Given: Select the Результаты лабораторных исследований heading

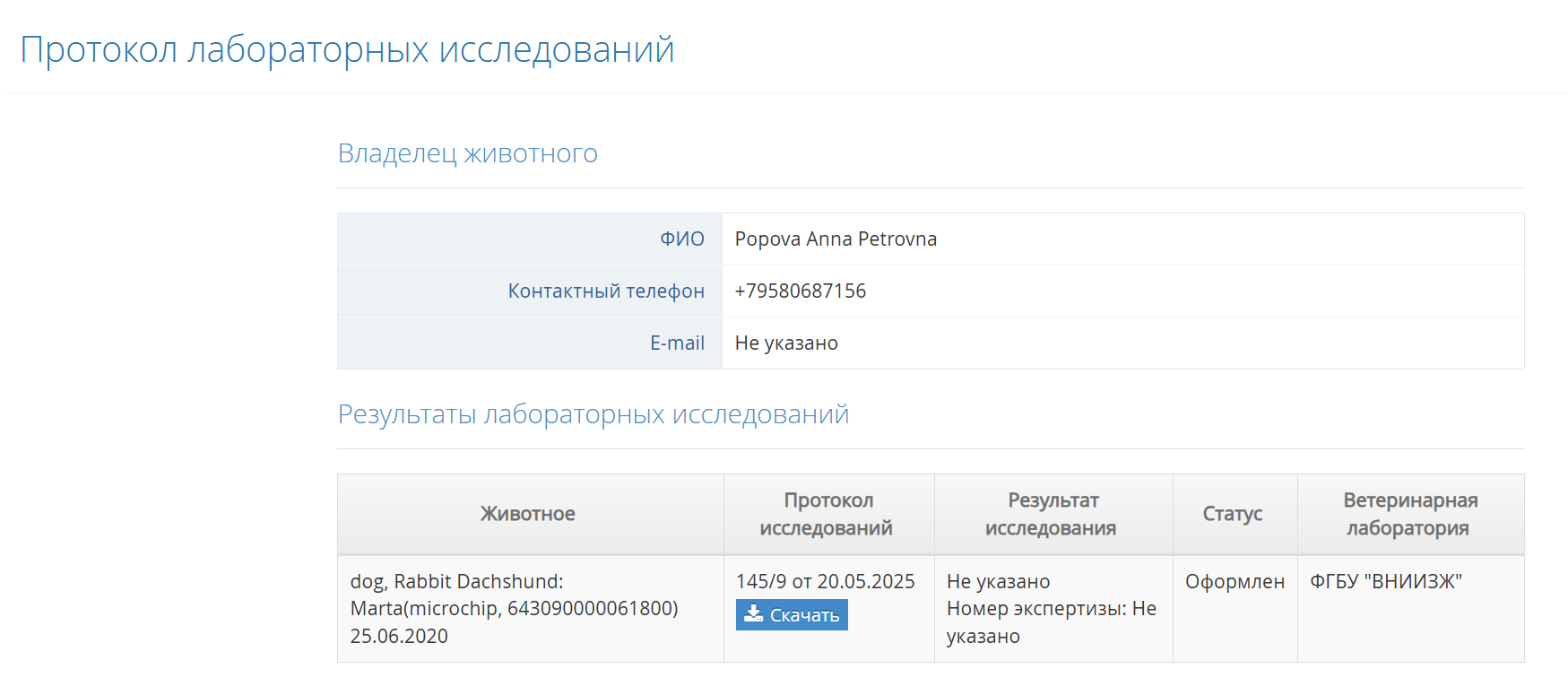Looking at the screenshot, I should click(x=593, y=414).
